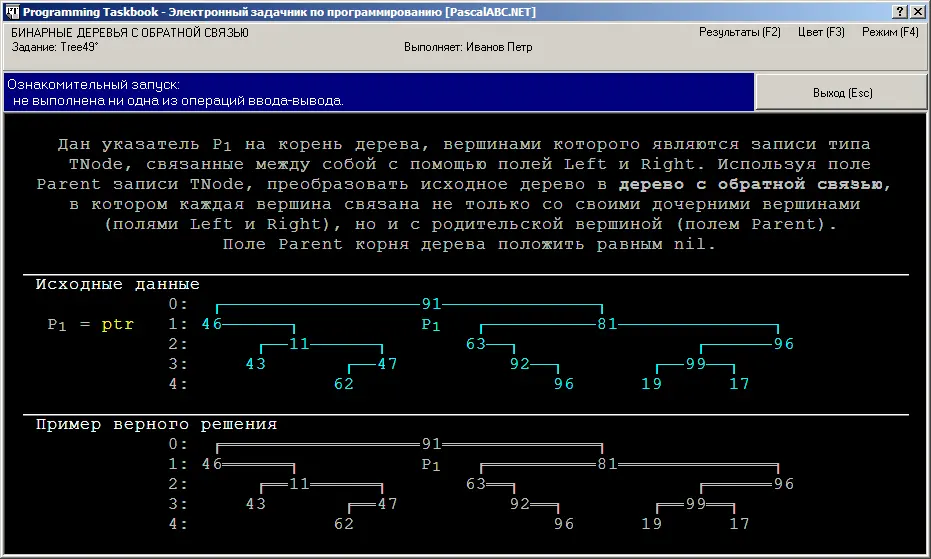Pick node 62 in the Исходные данные tree

coord(344,384)
